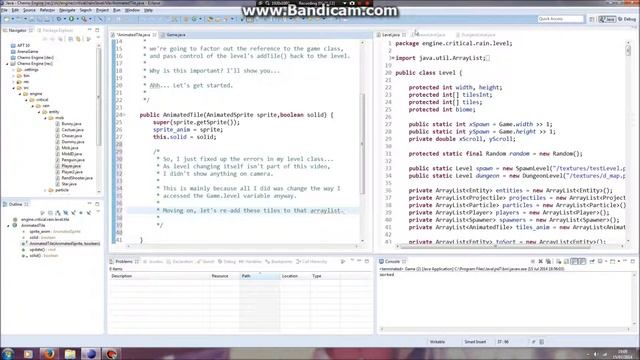
Task: Click Remove All Terminated Launches in Console
Action: click(548, 261)
